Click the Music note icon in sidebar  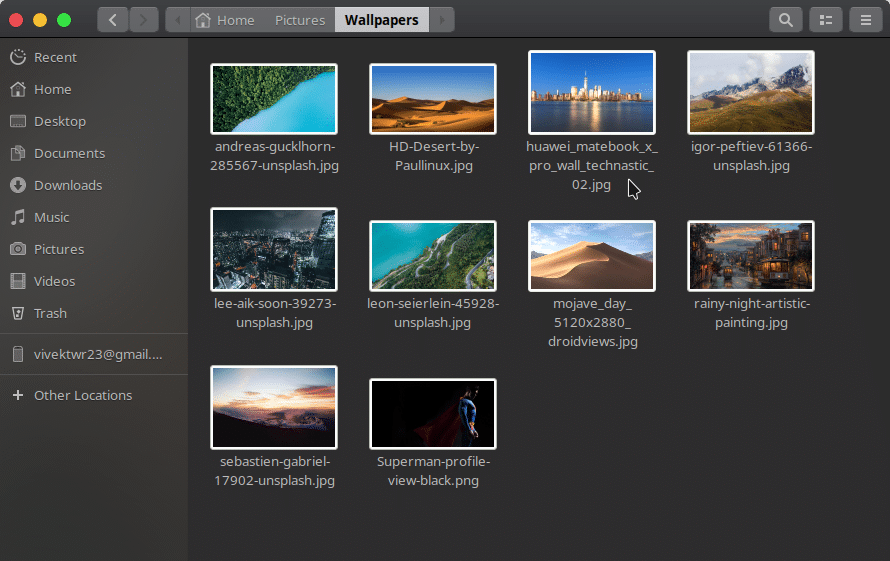coord(18,217)
